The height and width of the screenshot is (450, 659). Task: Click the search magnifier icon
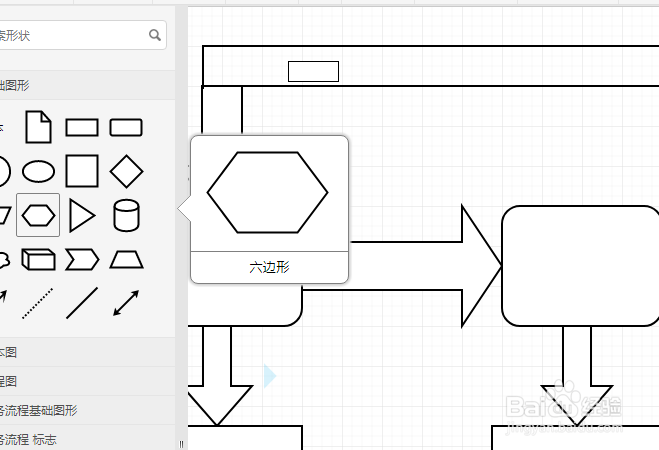pos(155,35)
